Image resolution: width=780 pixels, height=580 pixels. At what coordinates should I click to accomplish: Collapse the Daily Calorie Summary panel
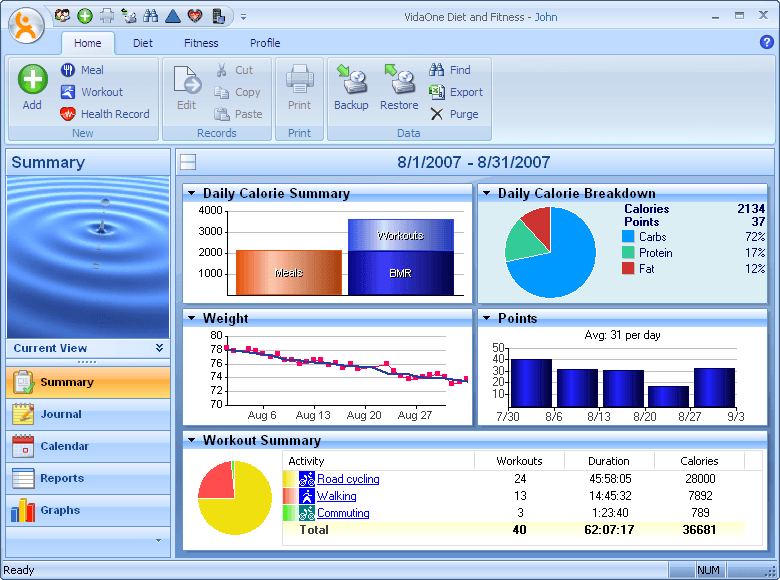click(191, 193)
